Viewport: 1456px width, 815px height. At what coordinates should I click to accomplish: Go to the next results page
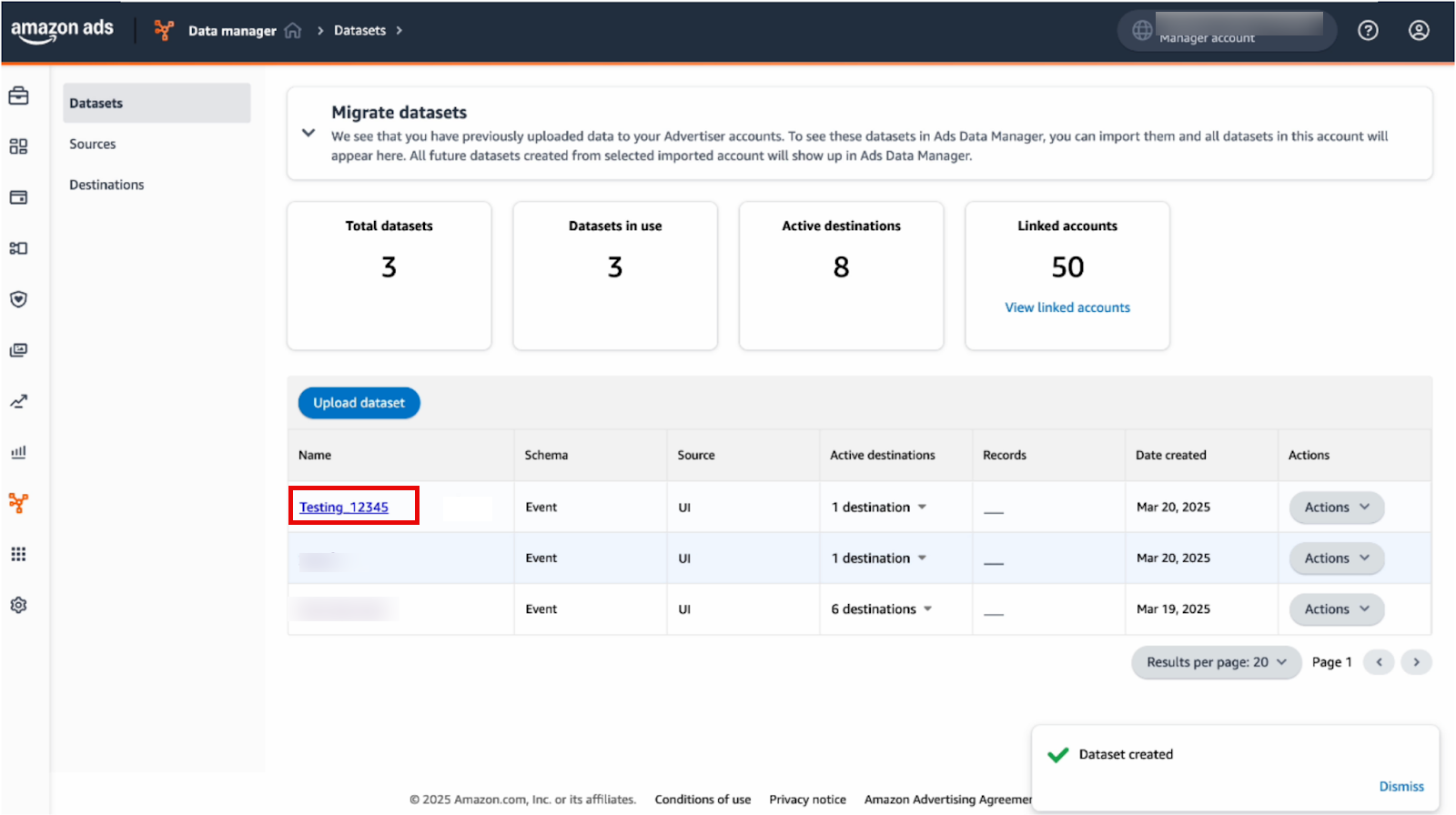pyautogui.click(x=1416, y=662)
